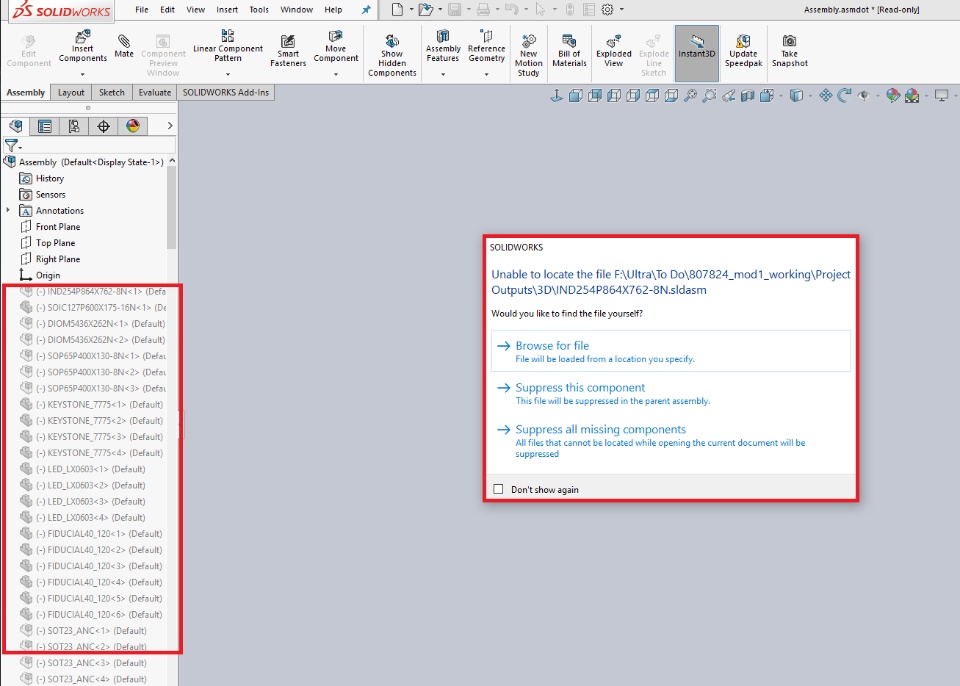Create a new document from quick toolbar

[x=398, y=9]
